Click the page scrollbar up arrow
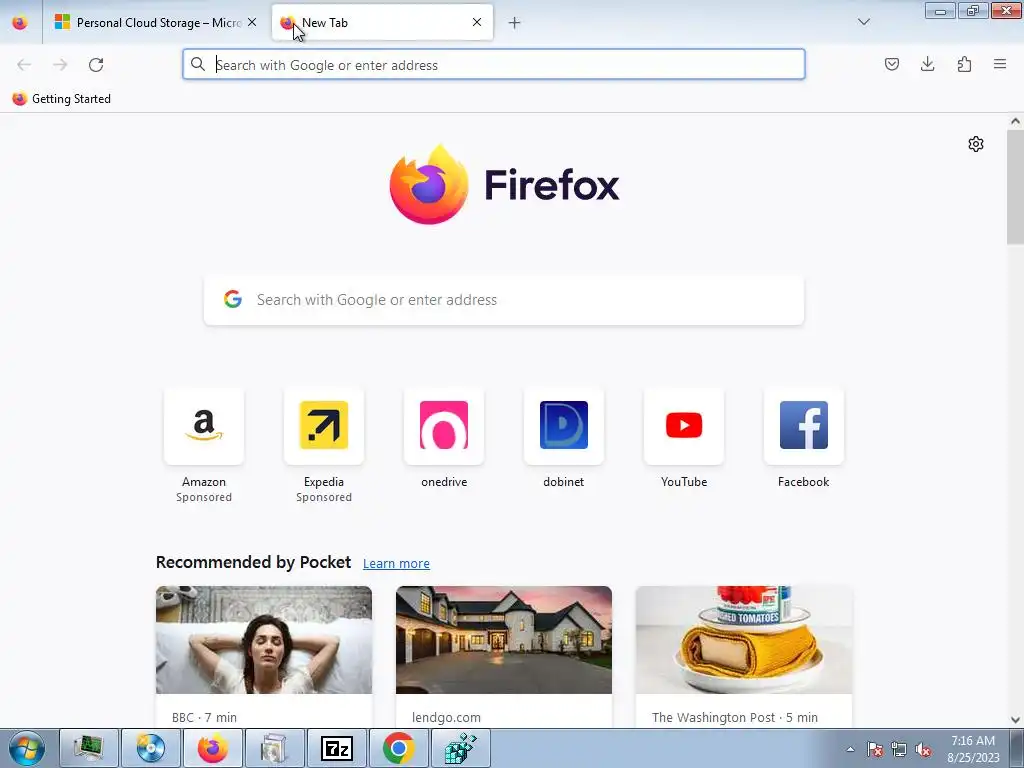The image size is (1024, 768). (1015, 121)
